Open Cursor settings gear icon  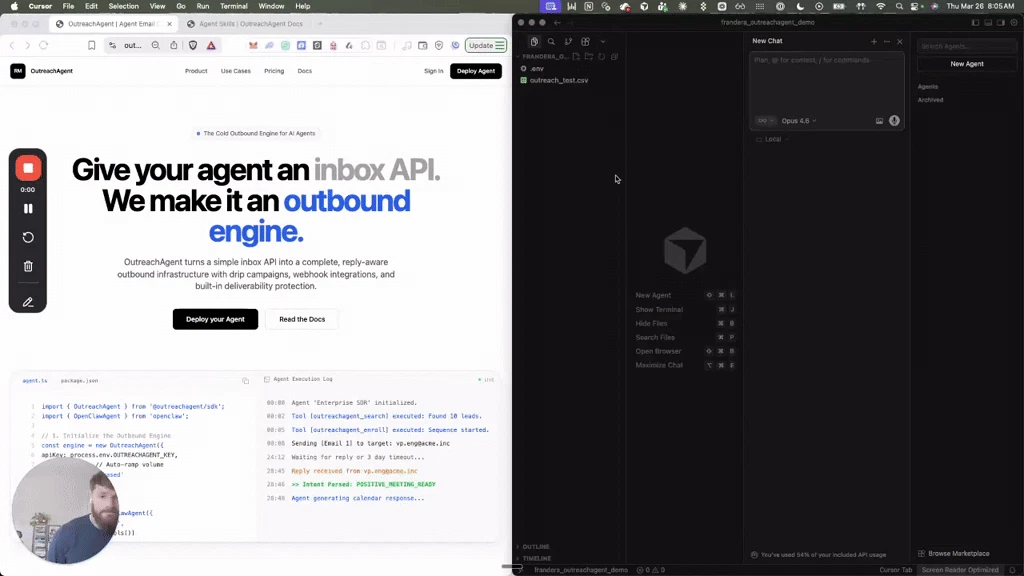1014,22
